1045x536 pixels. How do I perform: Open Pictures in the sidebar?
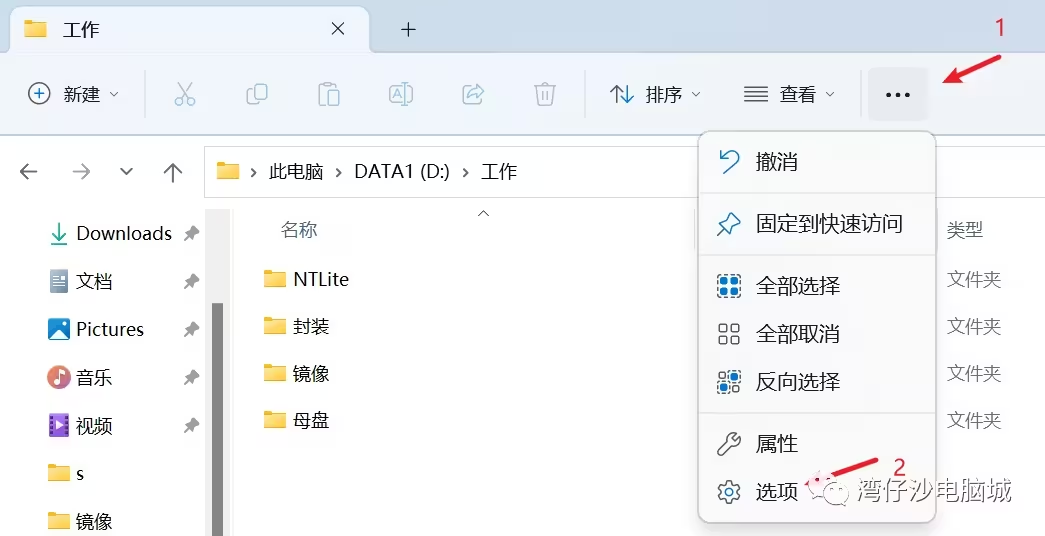click(x=97, y=329)
